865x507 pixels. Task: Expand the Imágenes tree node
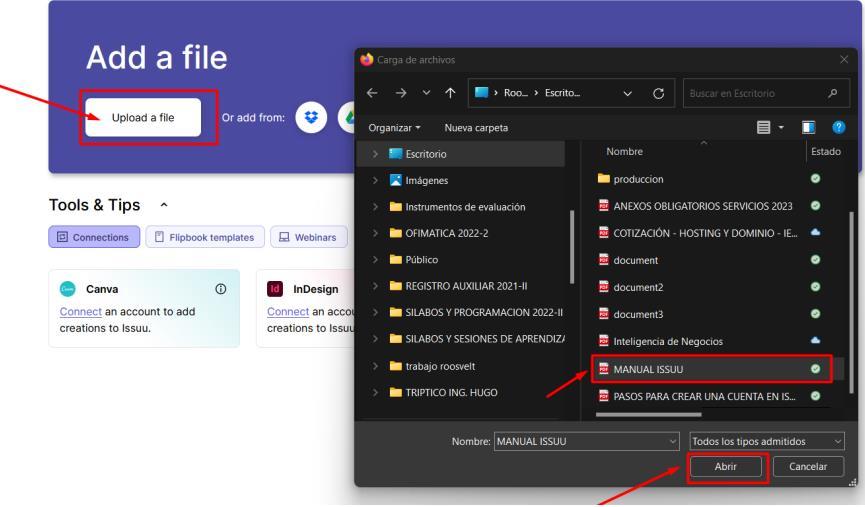(x=375, y=180)
